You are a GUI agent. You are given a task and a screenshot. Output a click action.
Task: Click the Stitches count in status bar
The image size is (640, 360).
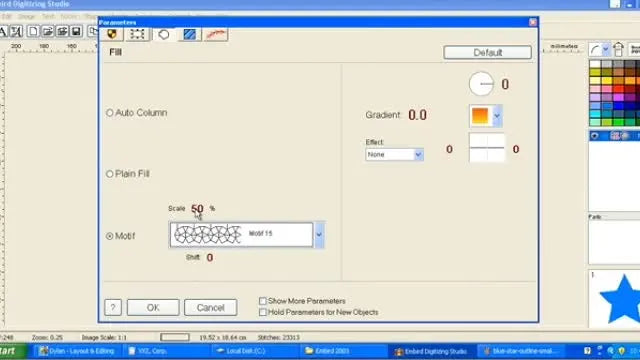278,338
